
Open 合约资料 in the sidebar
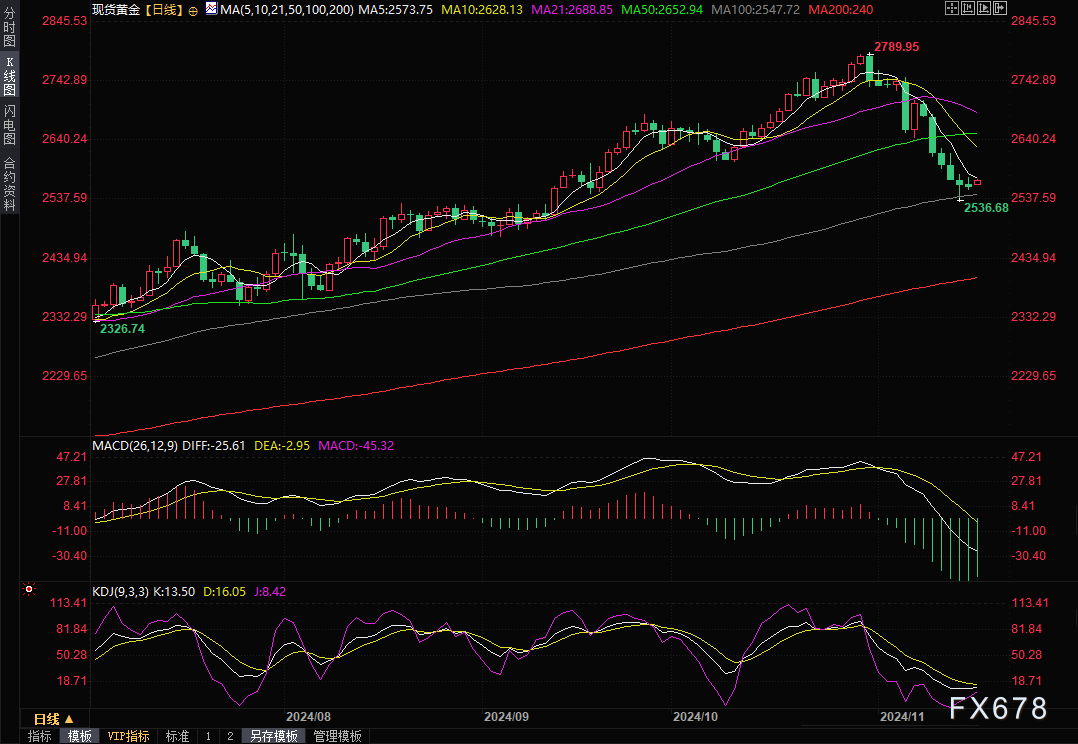(10, 183)
